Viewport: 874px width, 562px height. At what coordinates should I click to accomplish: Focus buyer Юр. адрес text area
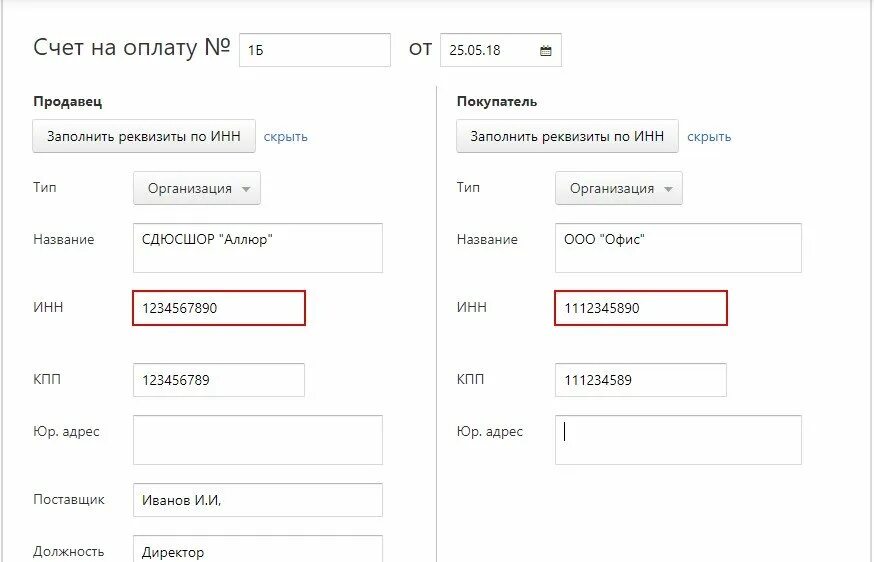pos(678,440)
